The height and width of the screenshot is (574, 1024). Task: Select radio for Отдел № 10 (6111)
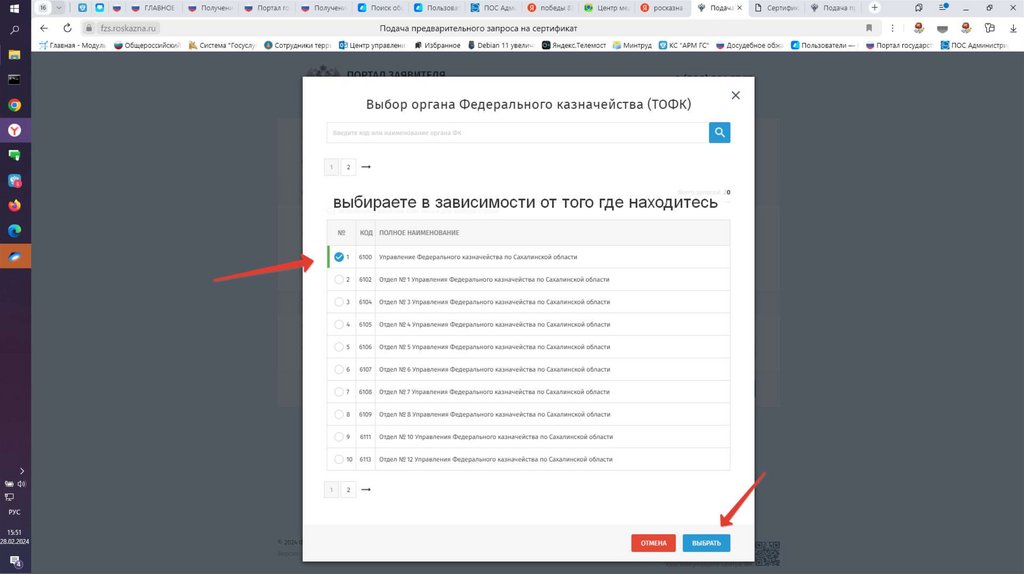tap(338, 437)
